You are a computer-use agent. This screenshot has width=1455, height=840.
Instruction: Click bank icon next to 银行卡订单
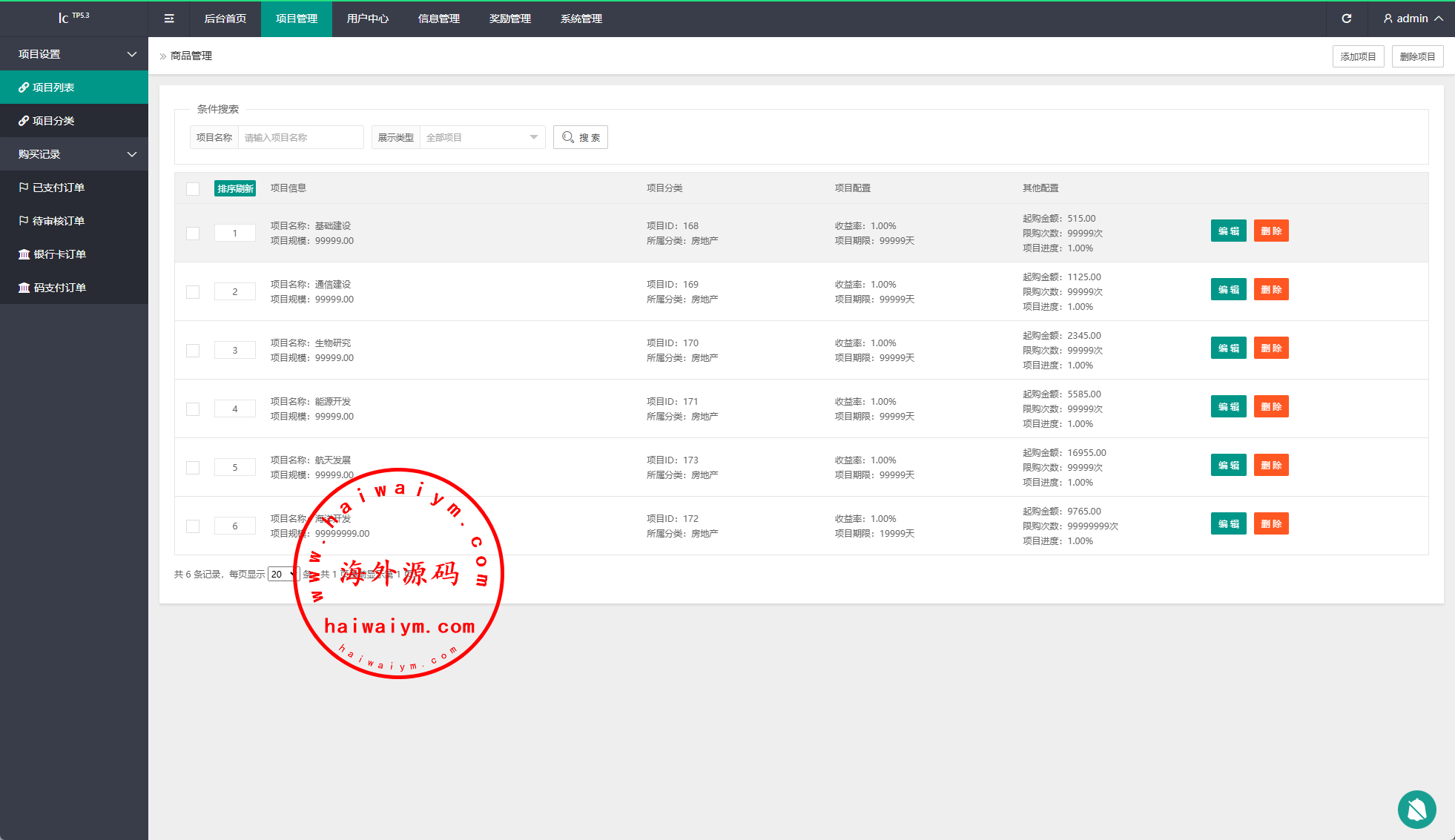[24, 254]
